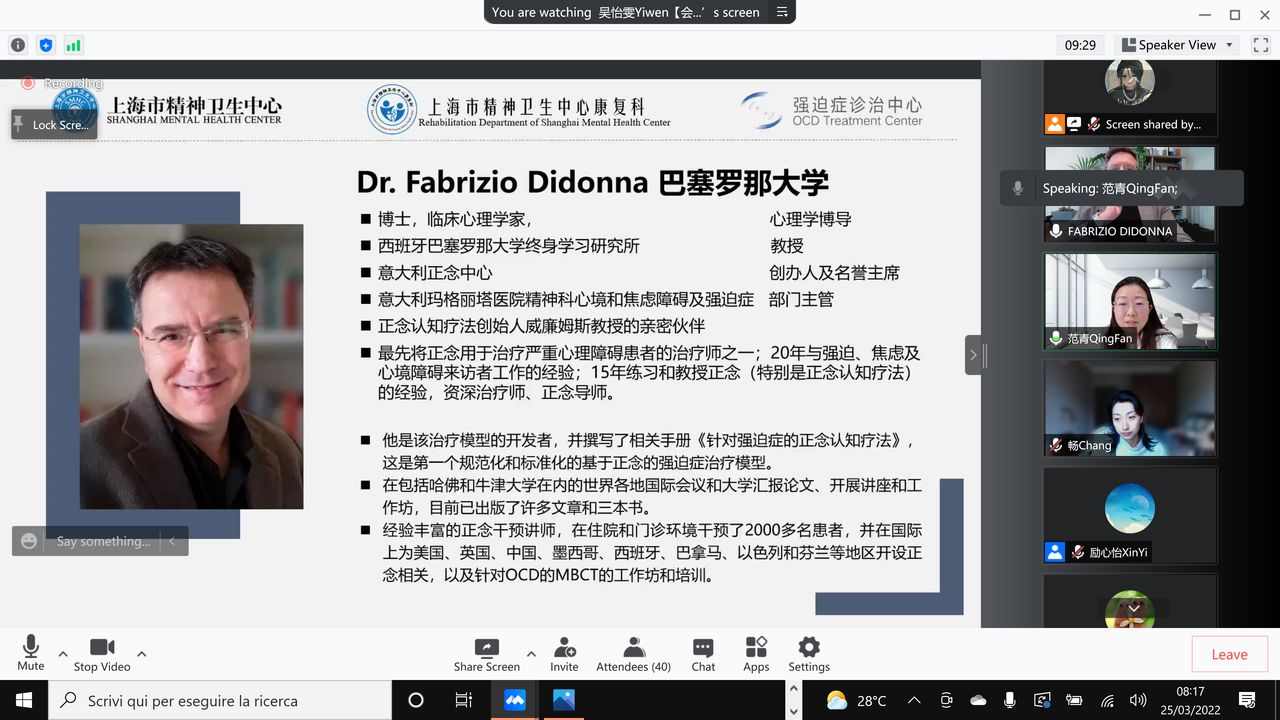Expand audio options arrow beside Mute
This screenshot has width=1280, height=720.
63,654
